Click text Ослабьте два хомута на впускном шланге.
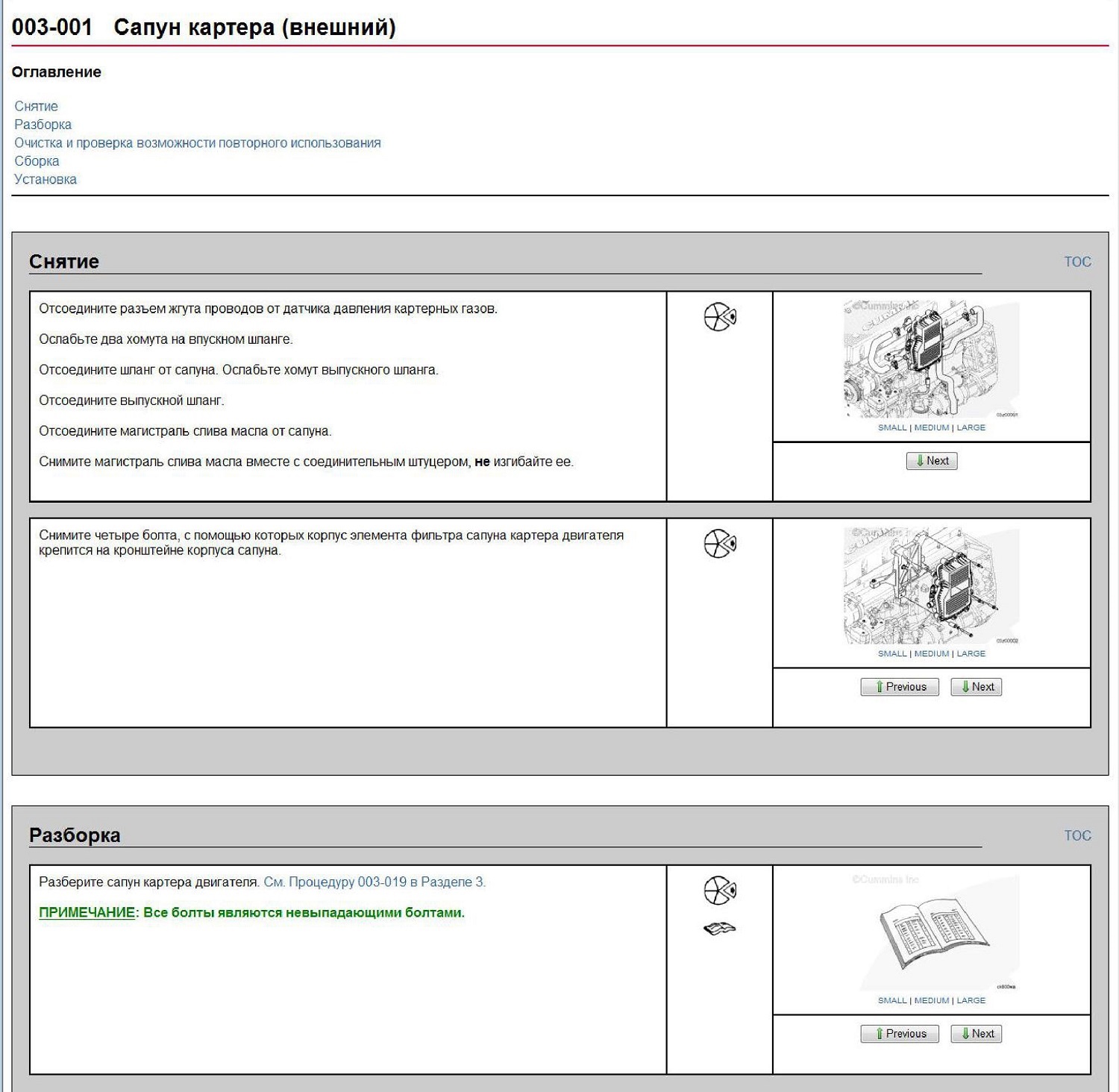The width and height of the screenshot is (1119, 1092). (x=166, y=339)
